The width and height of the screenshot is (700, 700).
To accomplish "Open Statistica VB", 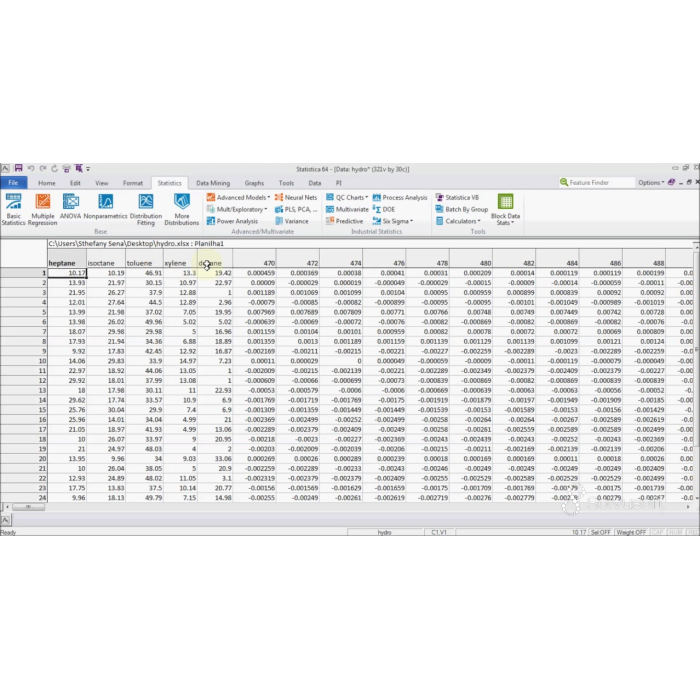I will [457, 197].
